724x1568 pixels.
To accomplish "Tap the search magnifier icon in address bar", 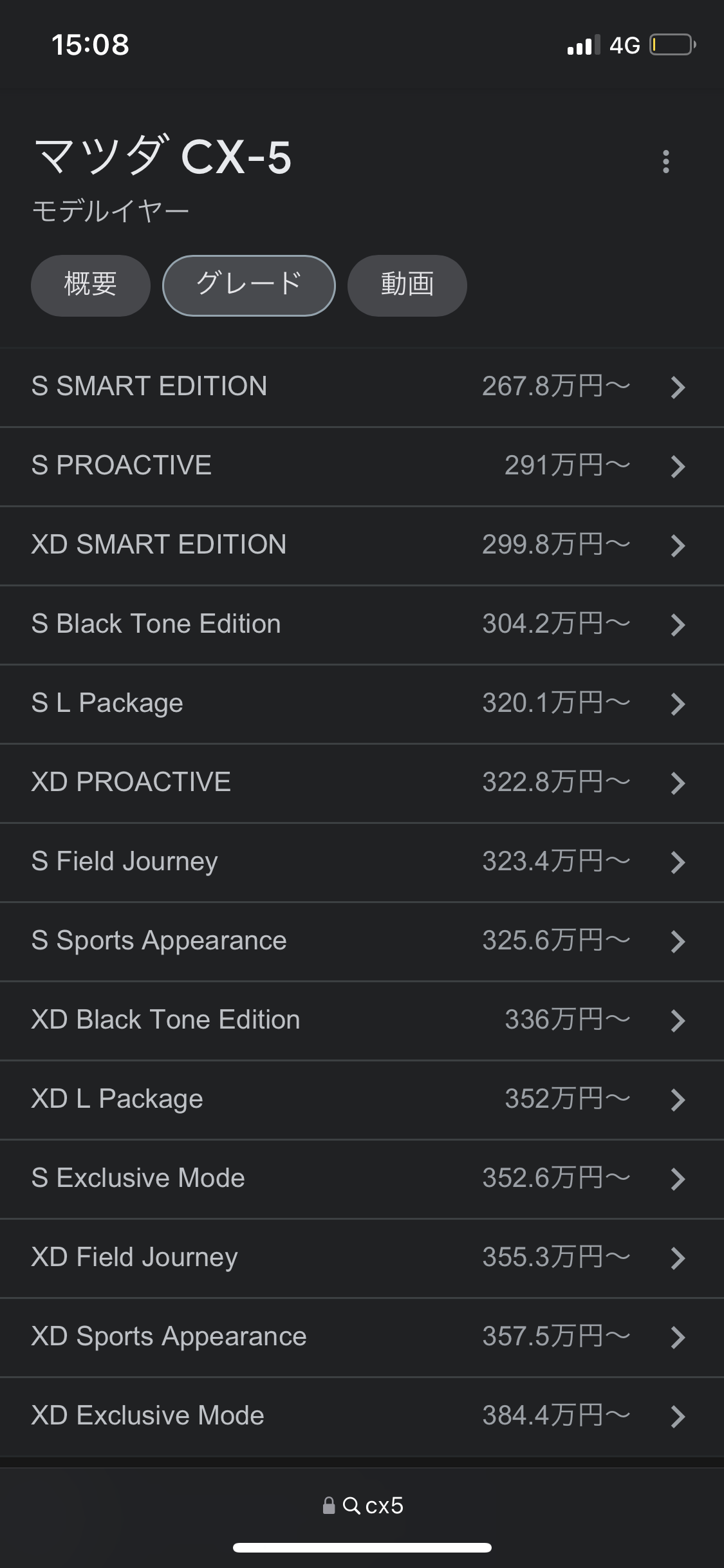I will click(x=351, y=1505).
